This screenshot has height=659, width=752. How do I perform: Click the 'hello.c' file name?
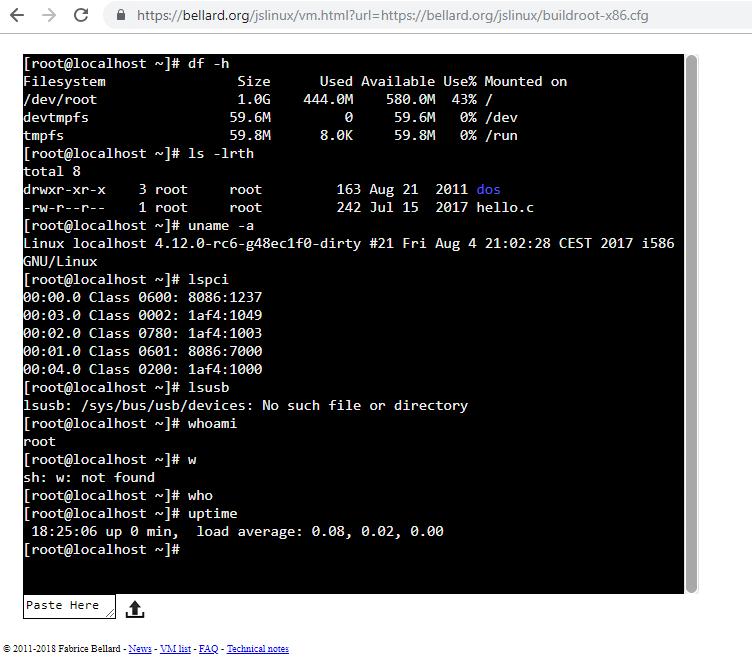(x=505, y=207)
